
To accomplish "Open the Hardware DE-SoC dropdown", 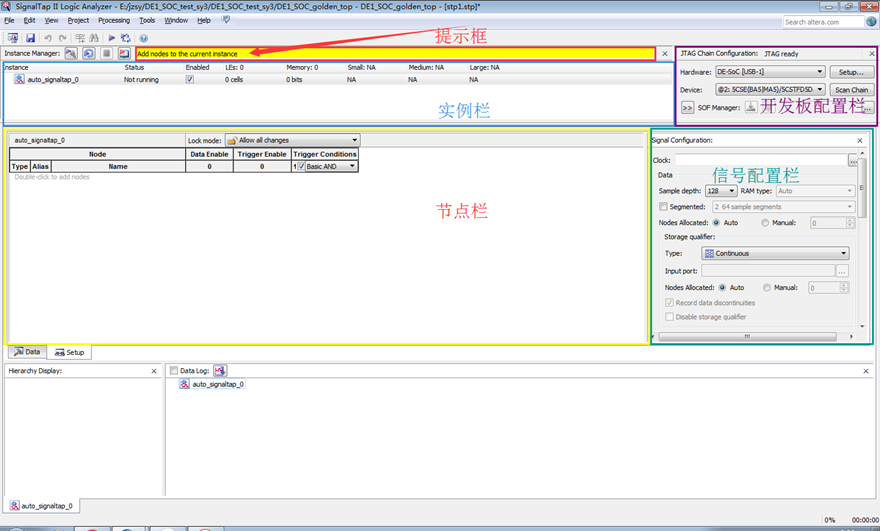I will pos(770,72).
